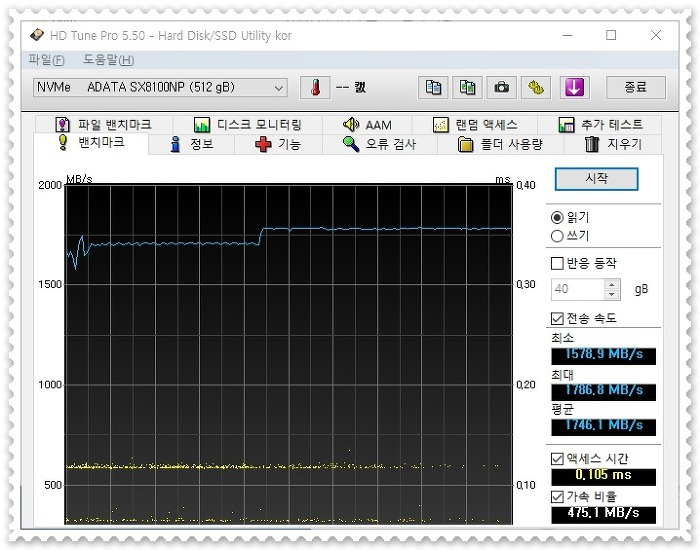Toggle the 전송 속도 transfer rate checkbox
Image resolution: width=700 pixels, height=550 pixels.
(557, 319)
